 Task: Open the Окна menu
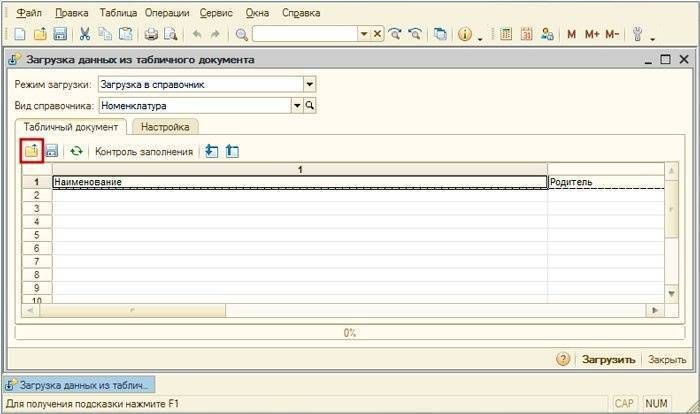pos(257,13)
